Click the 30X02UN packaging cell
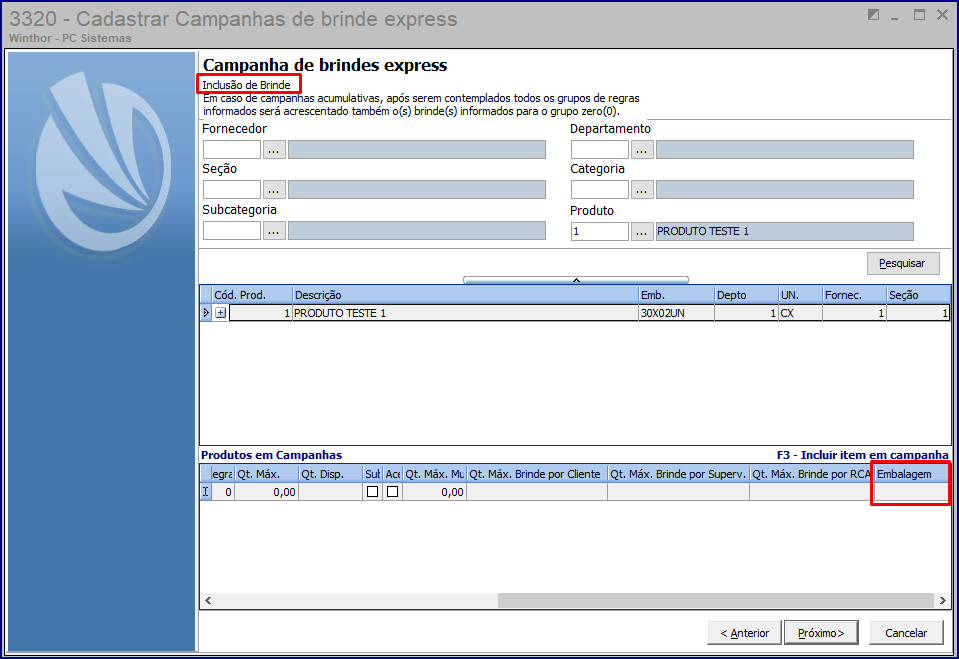 pyautogui.click(x=676, y=313)
